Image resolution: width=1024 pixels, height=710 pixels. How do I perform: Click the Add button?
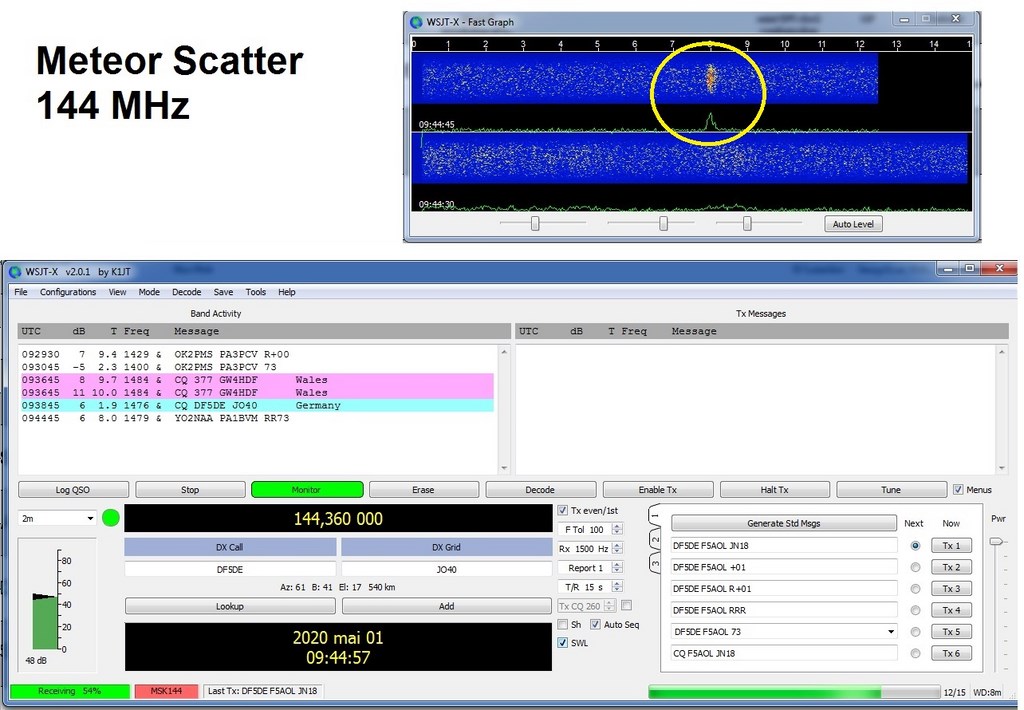click(447, 606)
